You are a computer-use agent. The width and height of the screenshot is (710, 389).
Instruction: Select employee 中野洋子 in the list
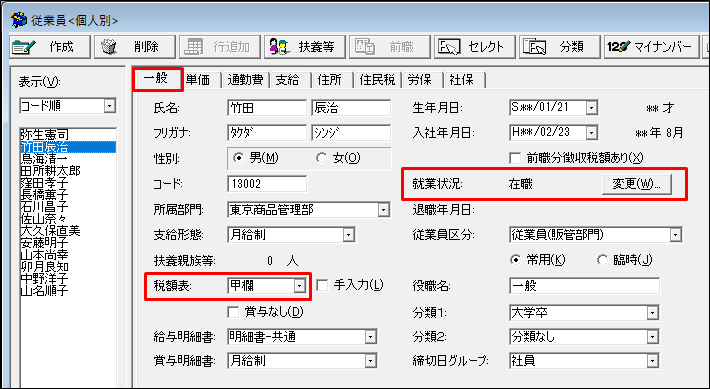click(68, 279)
